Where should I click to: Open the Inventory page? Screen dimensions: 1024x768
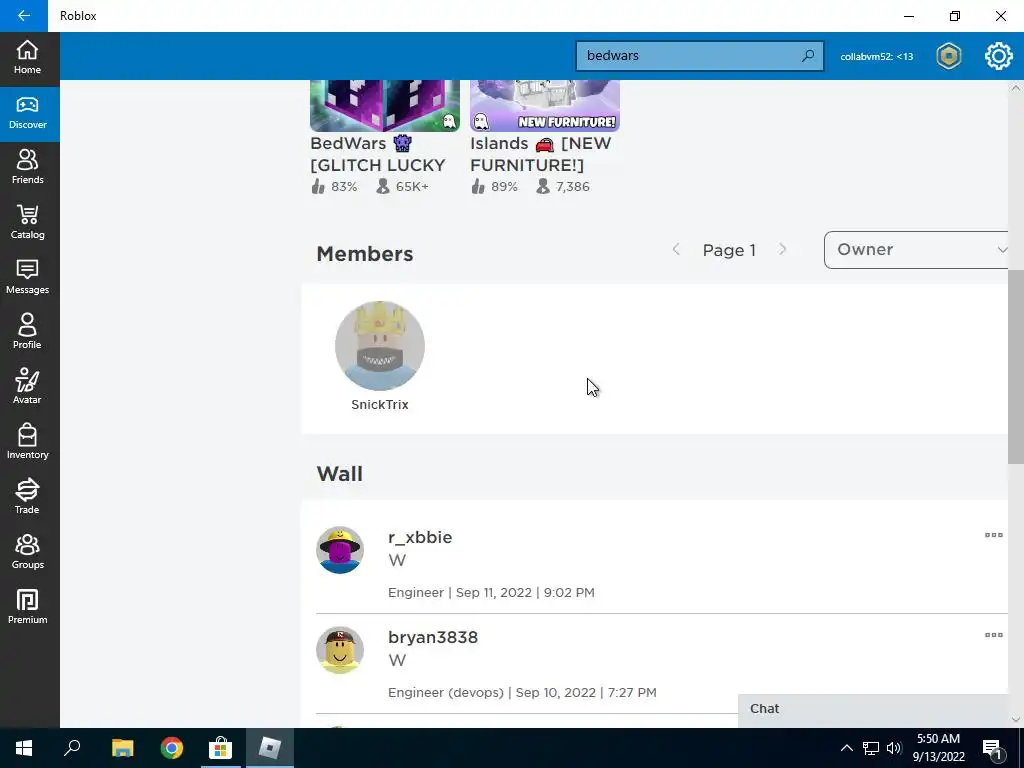pyautogui.click(x=27, y=442)
